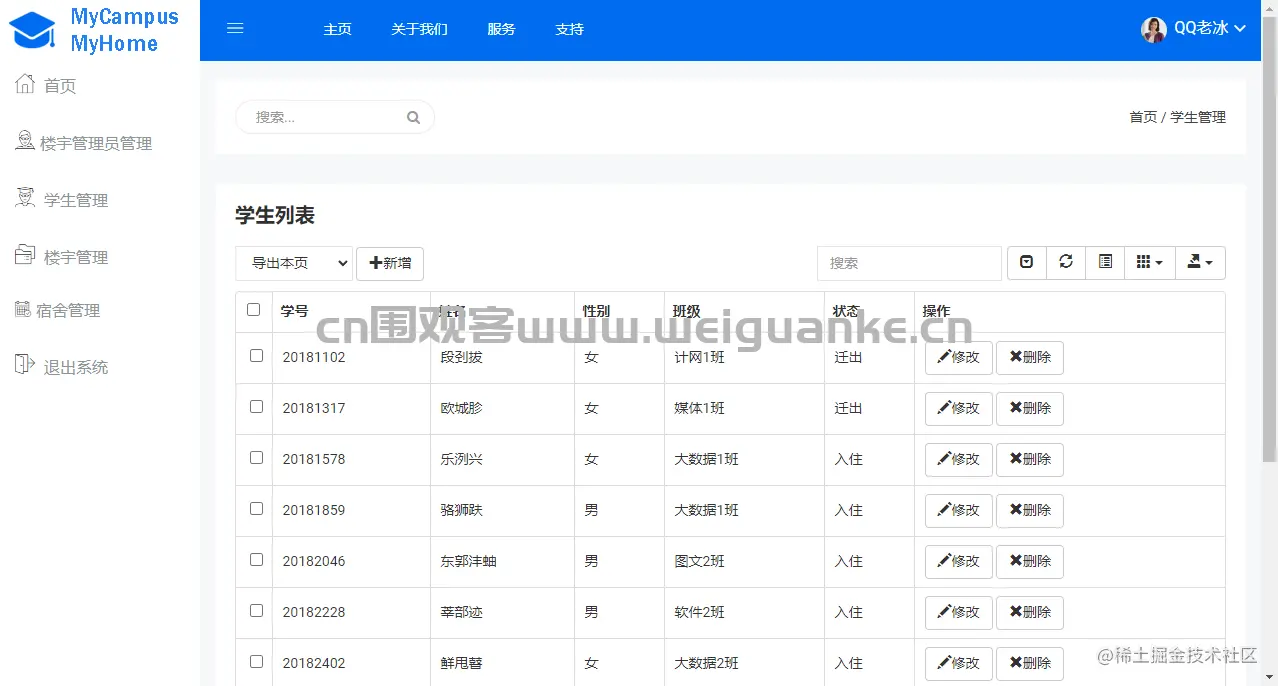This screenshot has width=1278, height=686.
Task: Open the 服务 top menu
Action: tap(501, 29)
